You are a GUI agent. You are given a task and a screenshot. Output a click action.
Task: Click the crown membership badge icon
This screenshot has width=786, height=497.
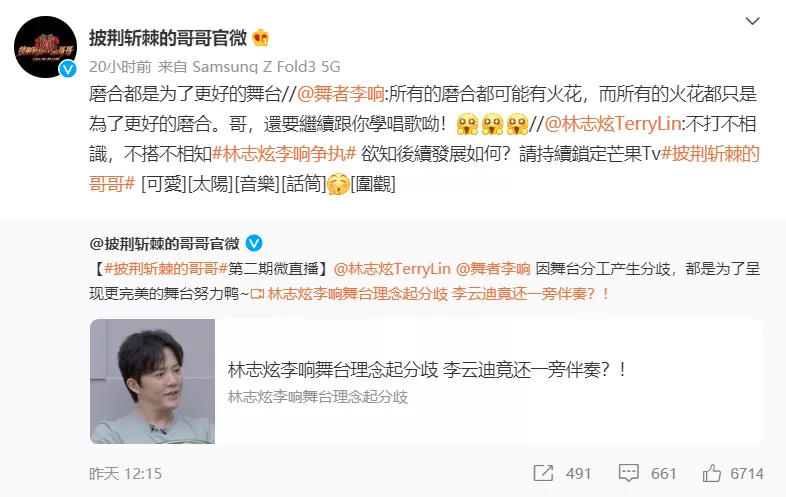(x=261, y=38)
